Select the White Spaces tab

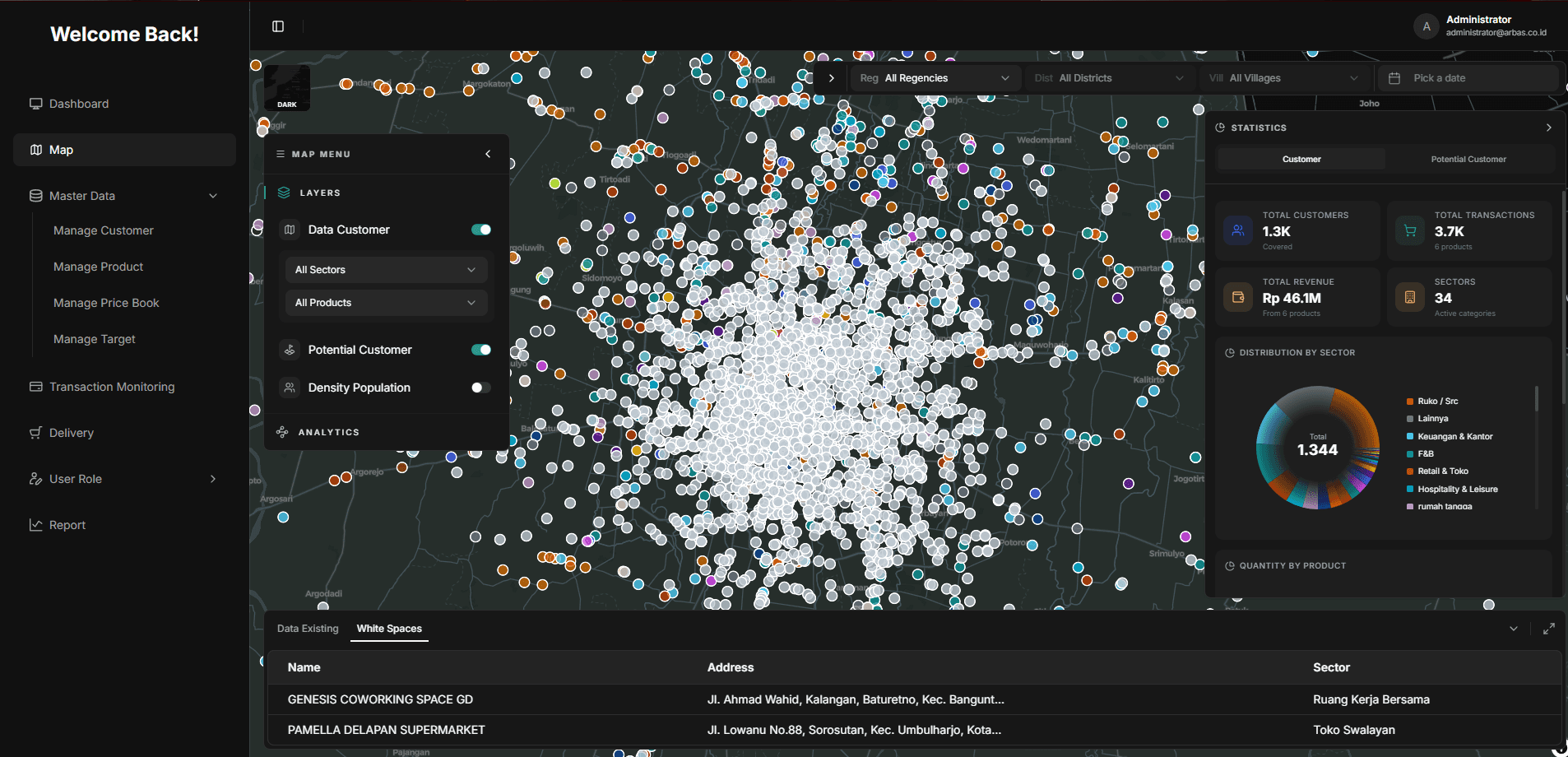click(389, 629)
